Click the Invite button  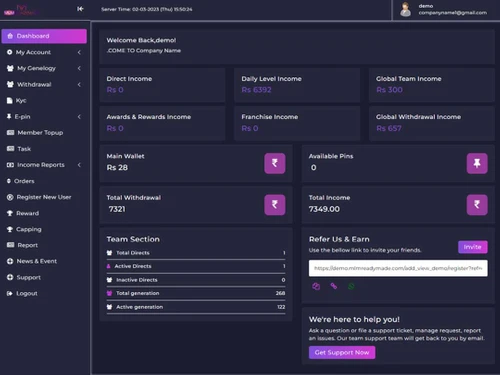tap(473, 247)
